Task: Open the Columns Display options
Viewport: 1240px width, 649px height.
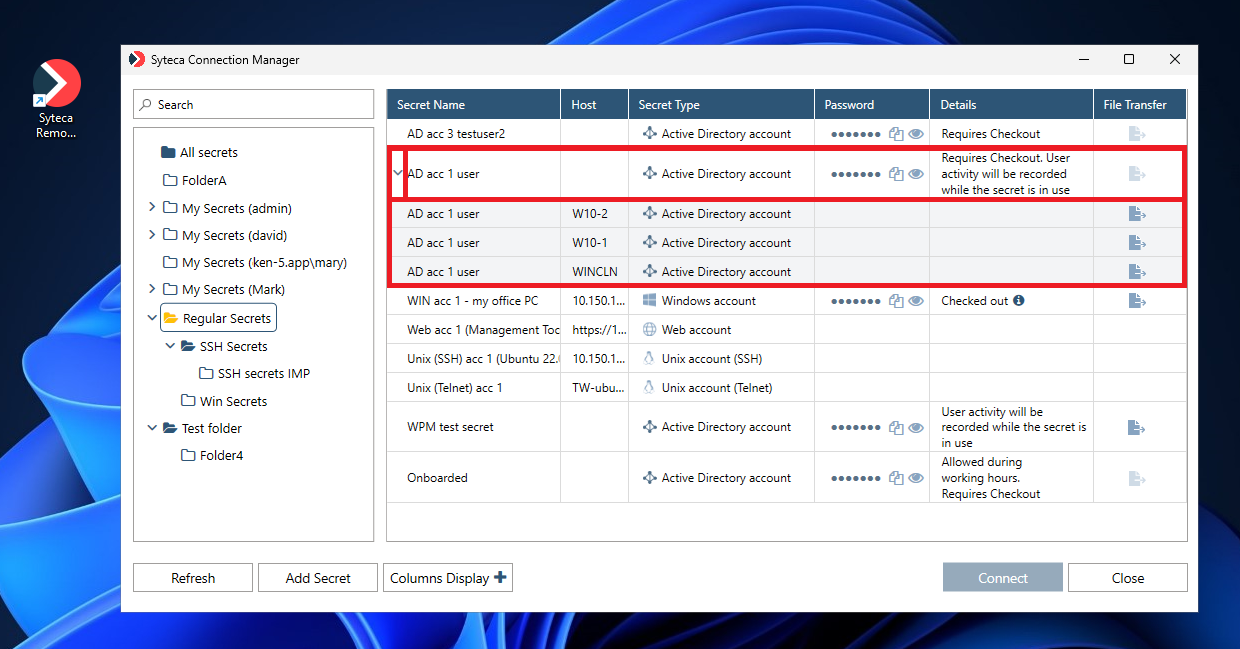Action: click(x=448, y=578)
